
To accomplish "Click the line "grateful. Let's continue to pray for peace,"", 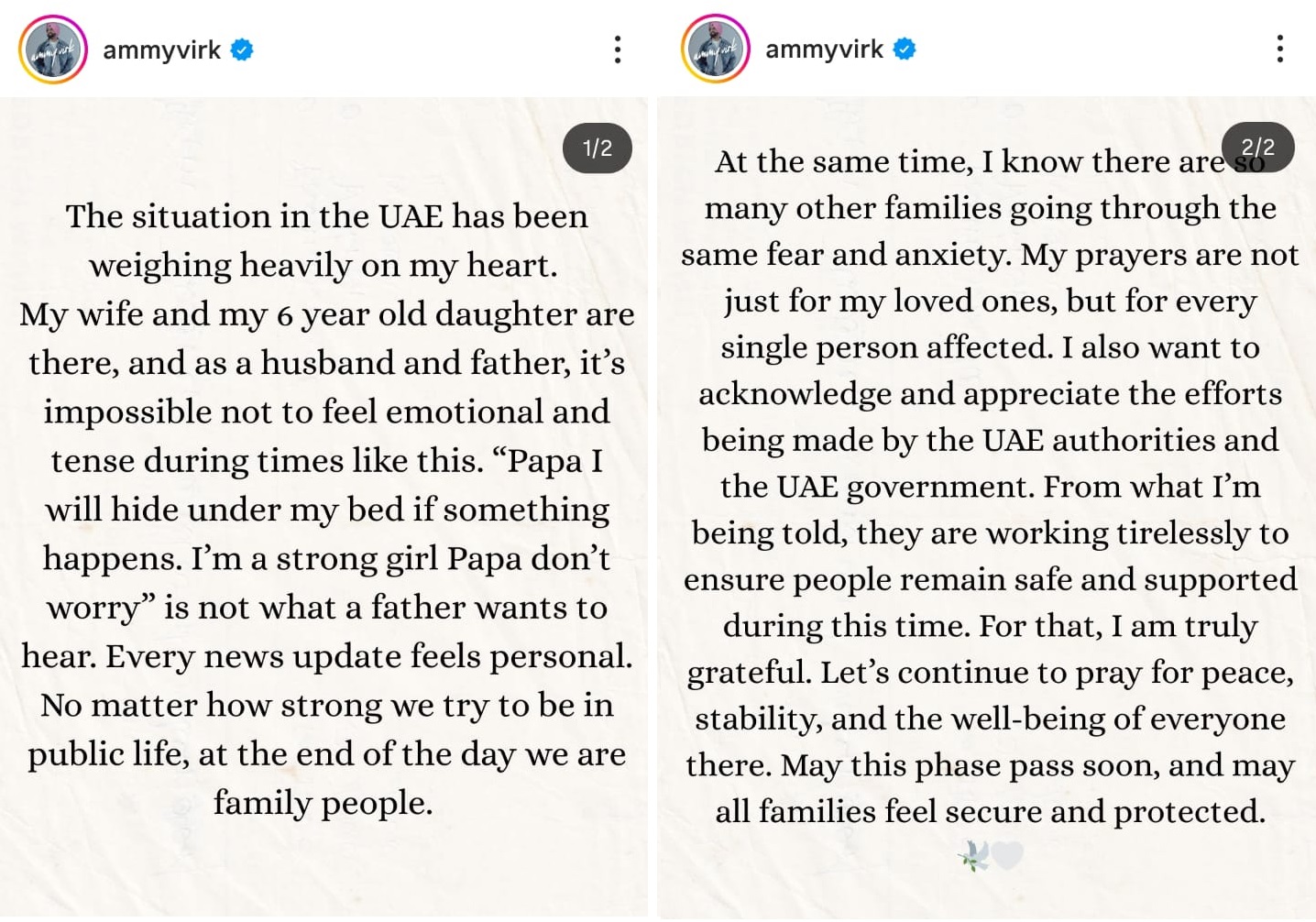I will (990, 673).
